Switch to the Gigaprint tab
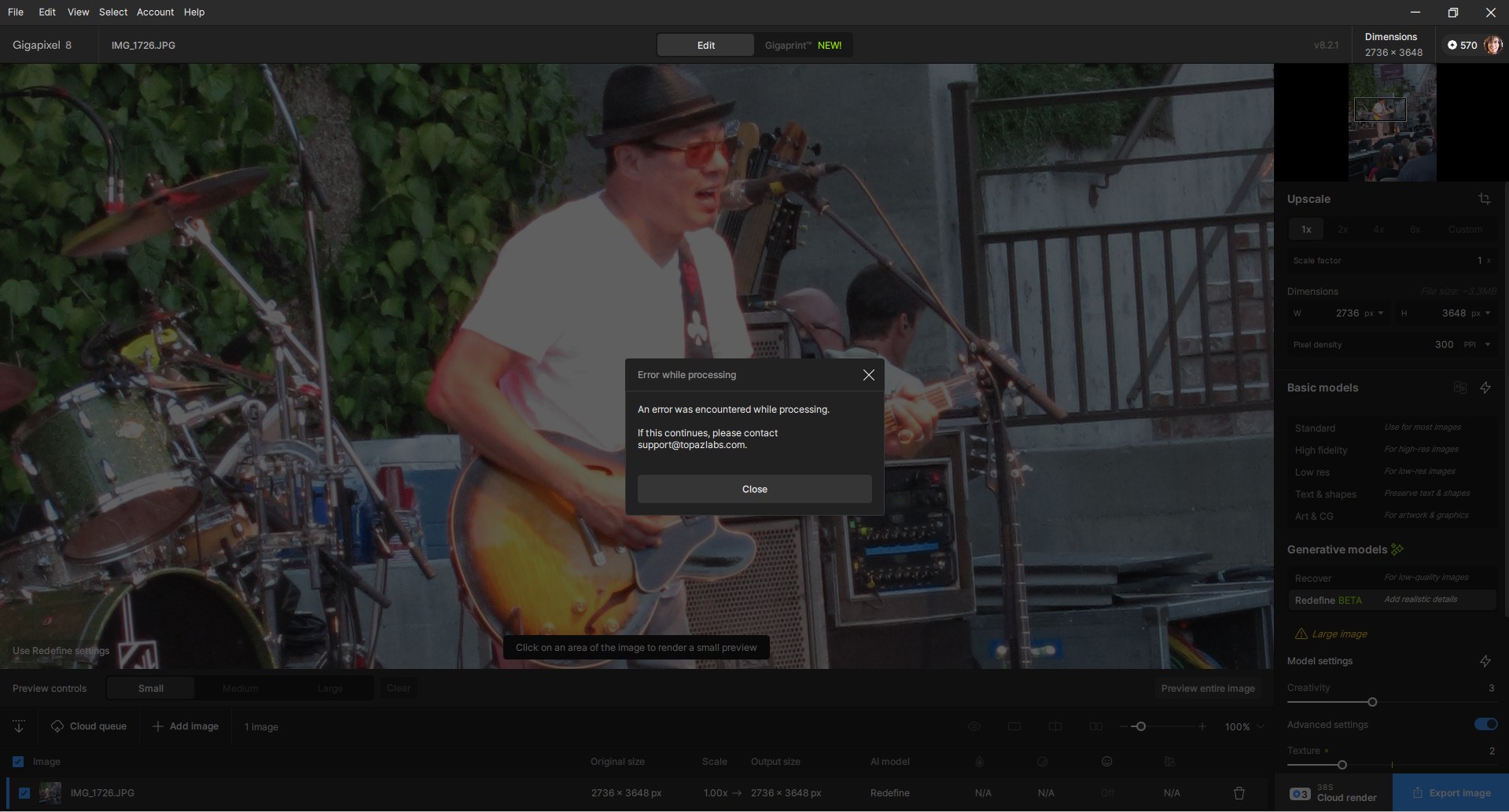1509x812 pixels. tap(802, 45)
